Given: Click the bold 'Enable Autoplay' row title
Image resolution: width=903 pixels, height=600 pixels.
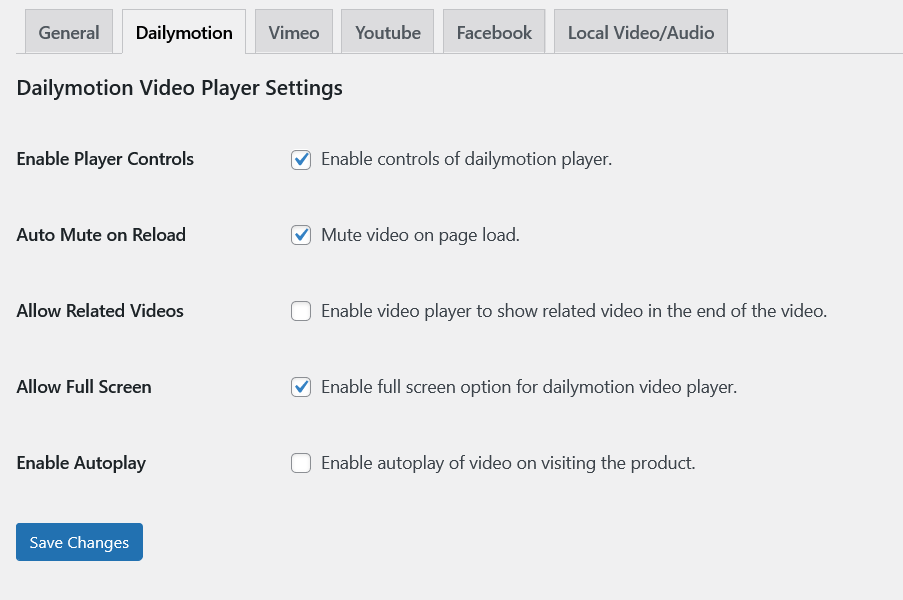Looking at the screenshot, I should pyautogui.click(x=81, y=463).
